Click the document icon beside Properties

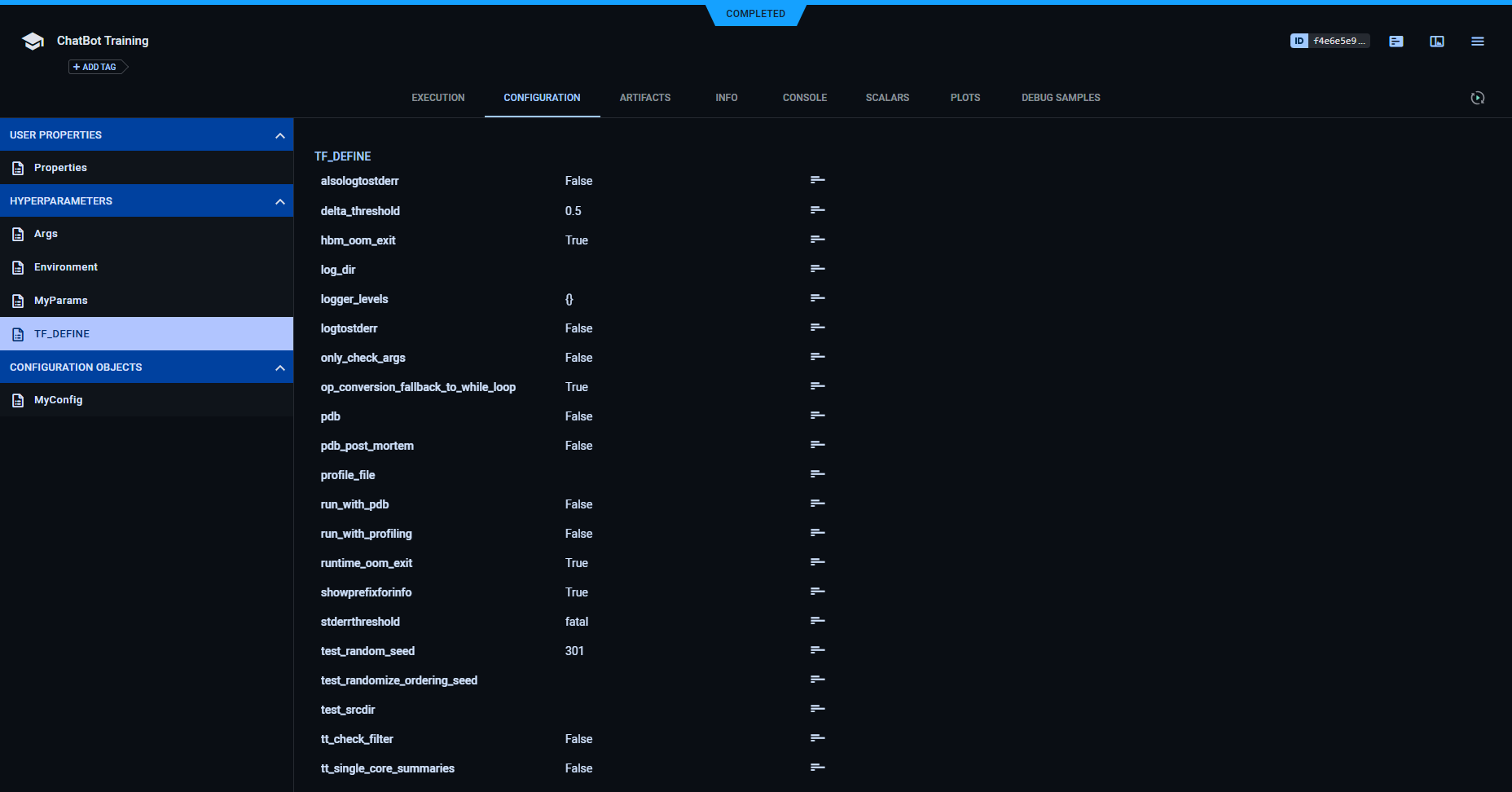18,167
